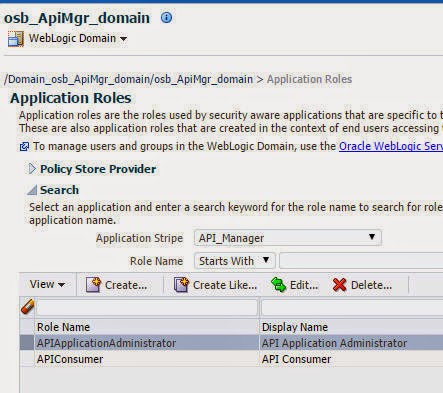This screenshot has height=393, width=443.
Task: Click the external link icon before 'To manage users'
Action: pos(24,146)
